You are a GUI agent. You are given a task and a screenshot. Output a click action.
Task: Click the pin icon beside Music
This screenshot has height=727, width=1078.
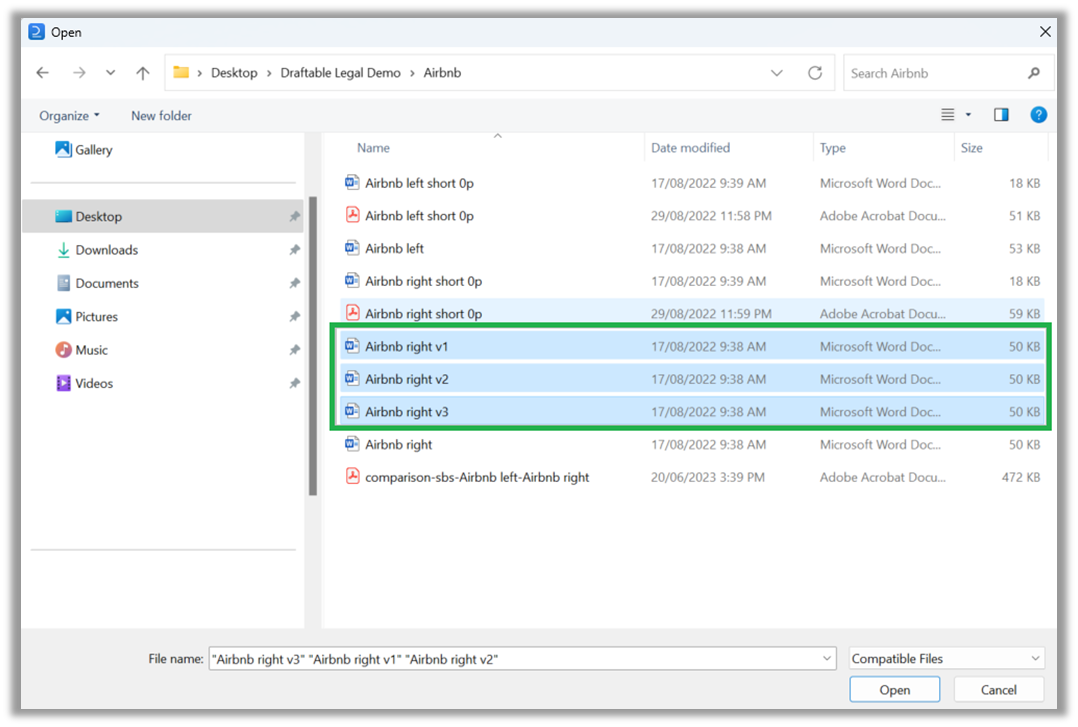(x=294, y=350)
